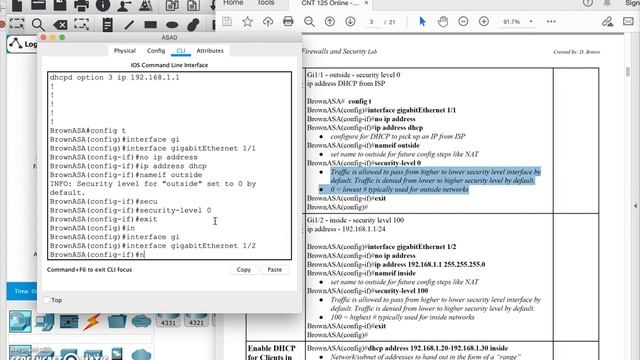
Task: Click the Paste button in ASA0 CLI
Action: pos(275,270)
